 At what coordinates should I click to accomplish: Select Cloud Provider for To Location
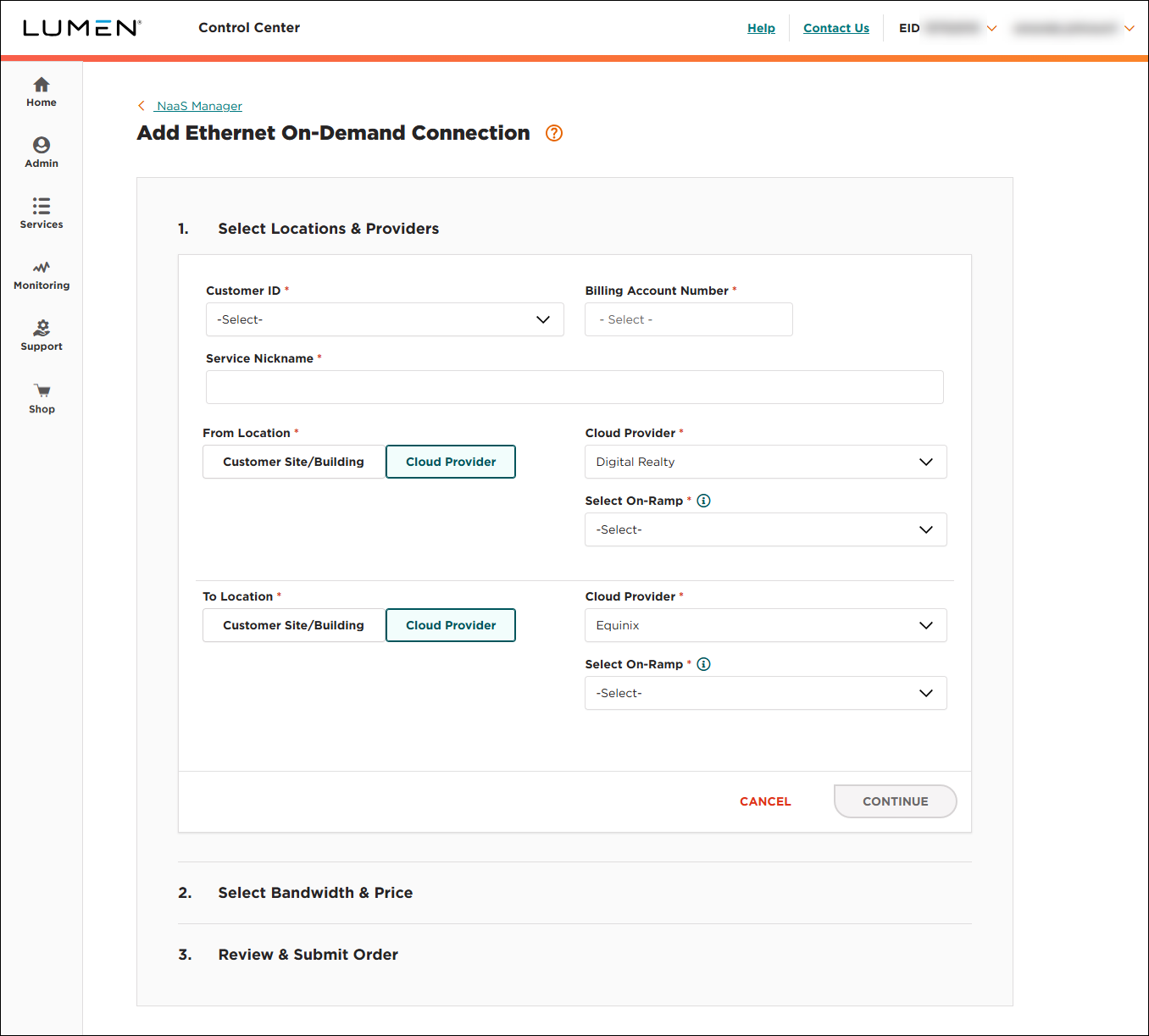[x=451, y=625]
